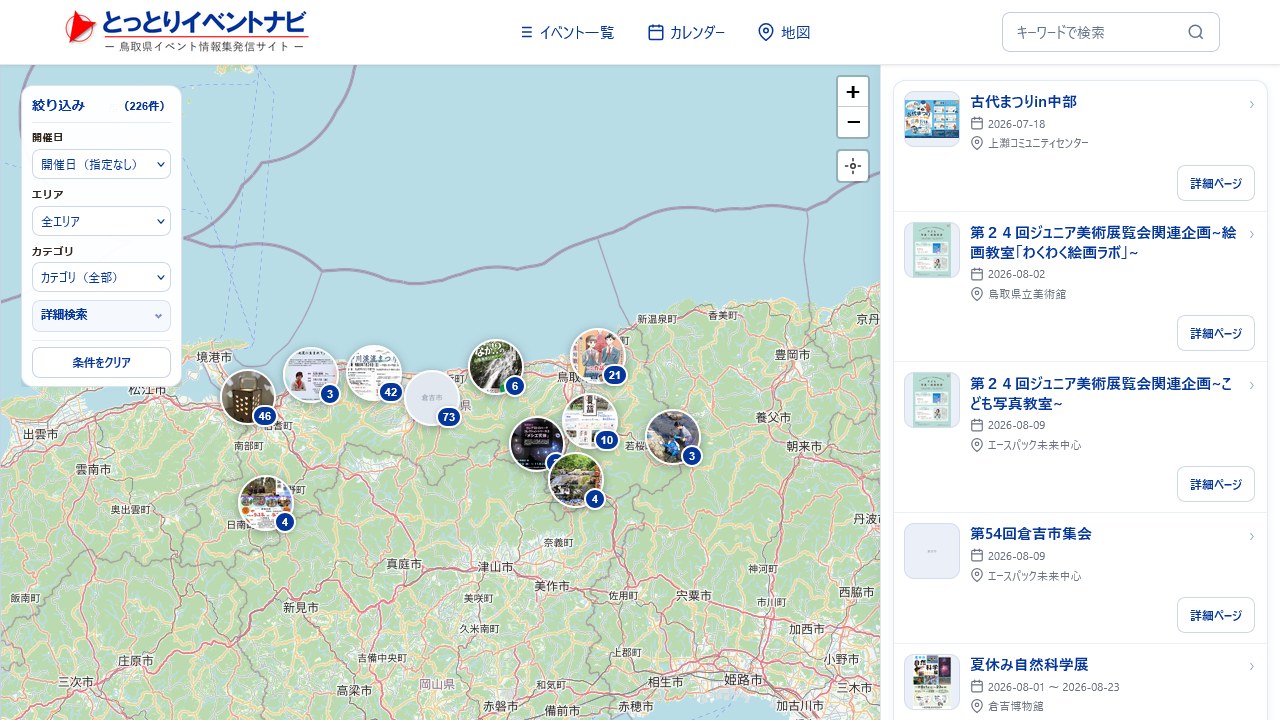
Task: Open the 夏休み自然科学展 event thumbnail
Action: [932, 682]
